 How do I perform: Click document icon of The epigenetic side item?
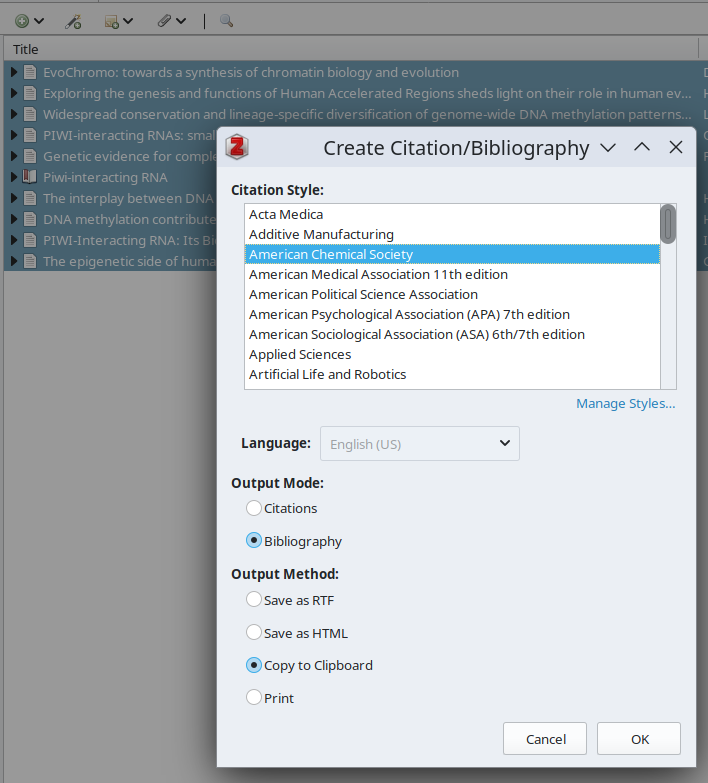pos(30,261)
